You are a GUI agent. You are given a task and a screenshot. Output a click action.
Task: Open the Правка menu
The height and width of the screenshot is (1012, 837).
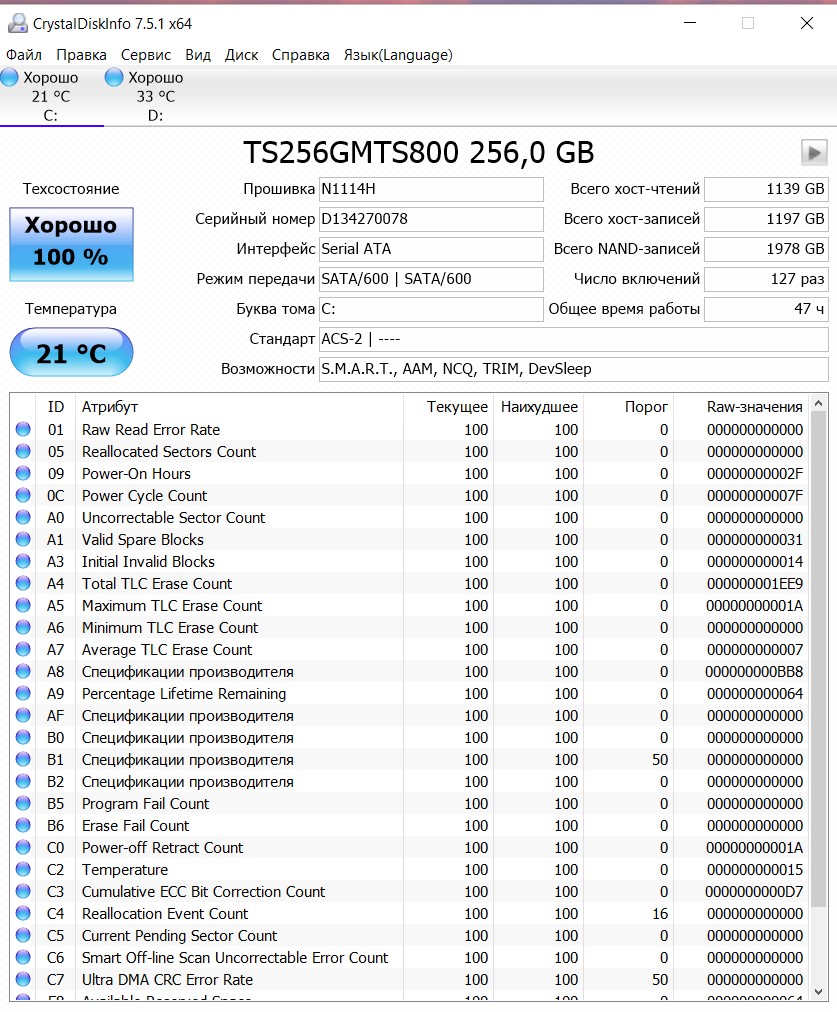pyautogui.click(x=81, y=55)
